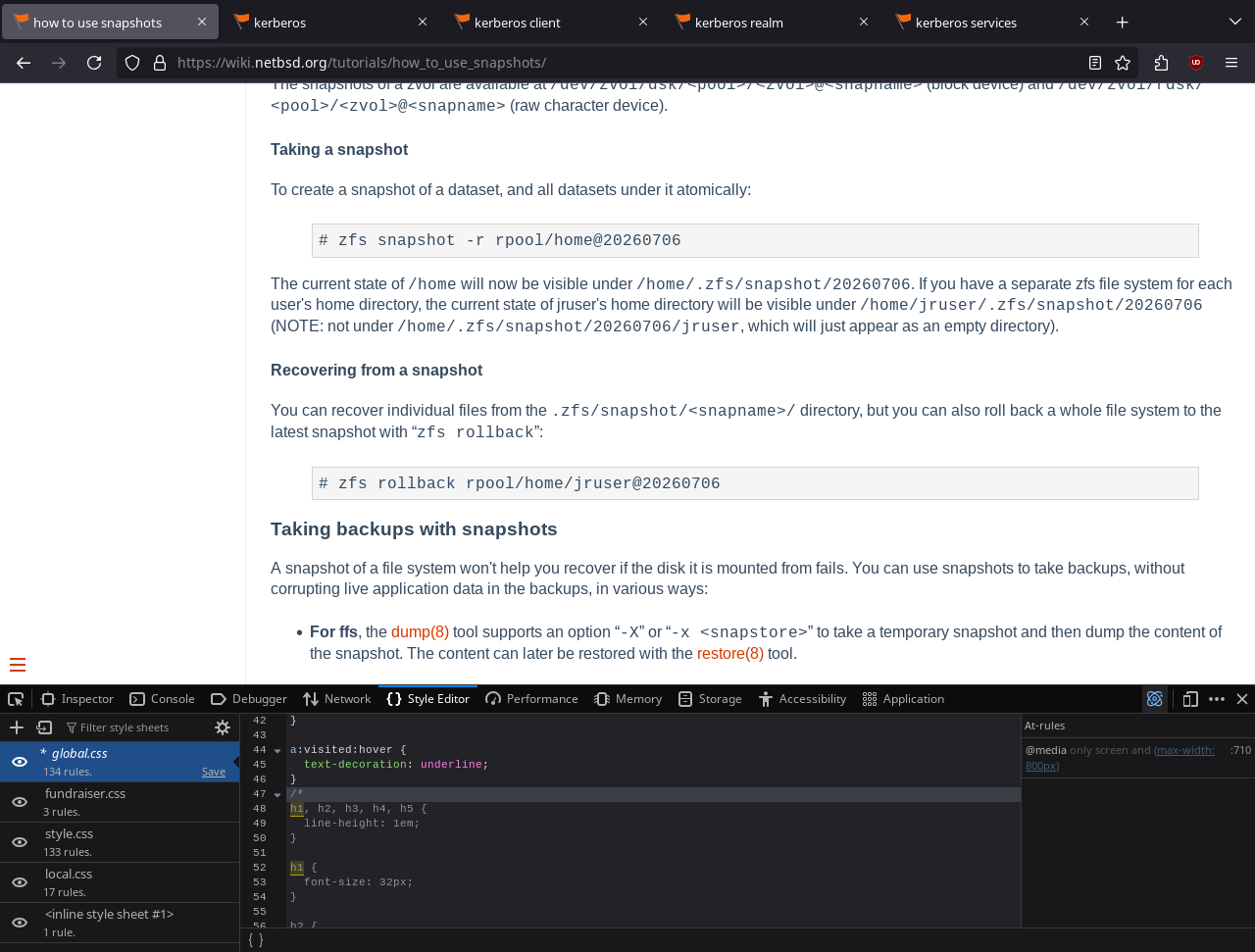This screenshot has height=952, width=1255.
Task: Switch to the 'kerberos' browser tab
Action: (x=331, y=22)
